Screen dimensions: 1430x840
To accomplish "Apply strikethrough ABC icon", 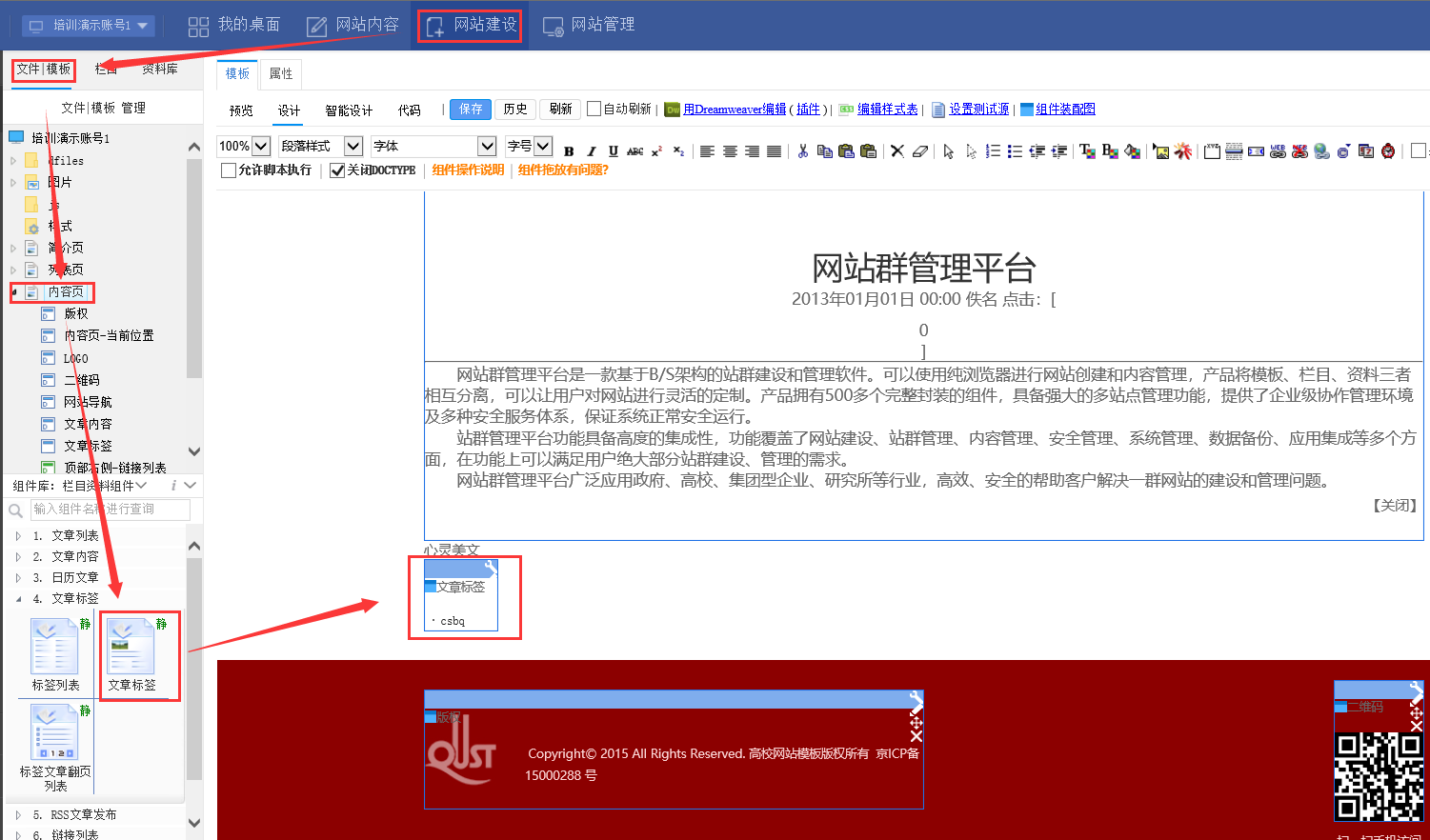I will [634, 150].
